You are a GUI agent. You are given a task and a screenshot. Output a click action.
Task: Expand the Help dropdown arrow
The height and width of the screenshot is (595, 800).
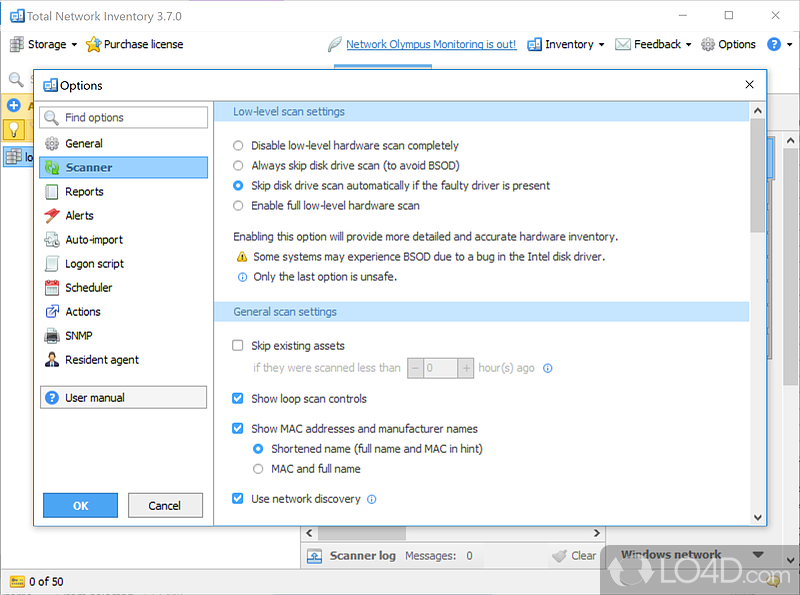click(x=789, y=45)
